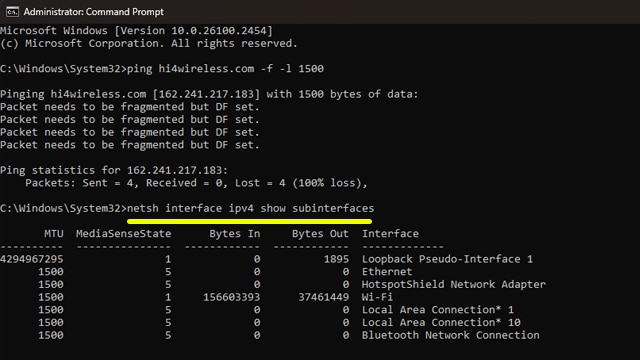This screenshot has width=640, height=360.
Task: Click the MTU value 4294967295
Action: 32,259
